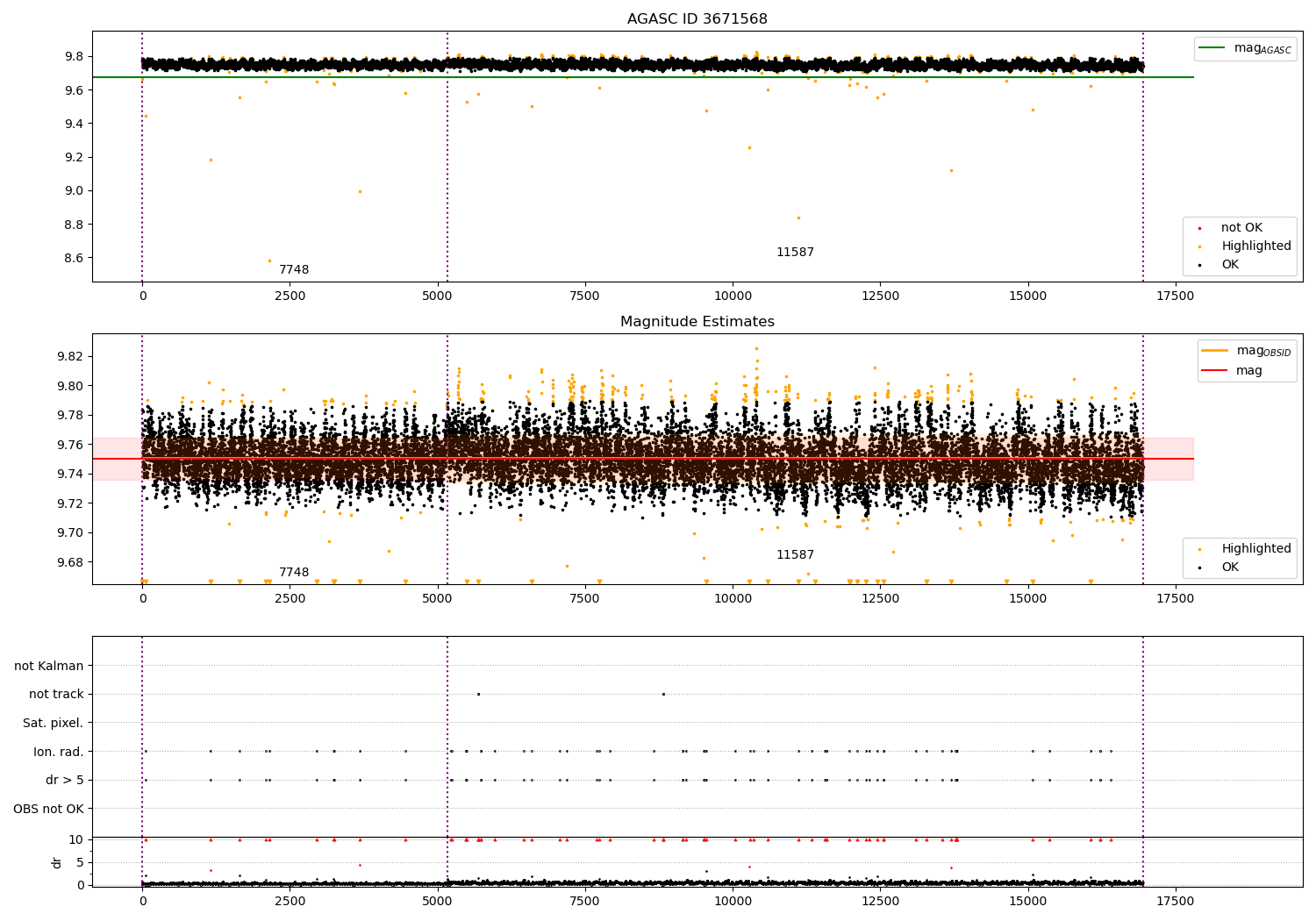1316x921 pixels.
Task: Click the green line sample in the top legend
Action: coord(1212,48)
